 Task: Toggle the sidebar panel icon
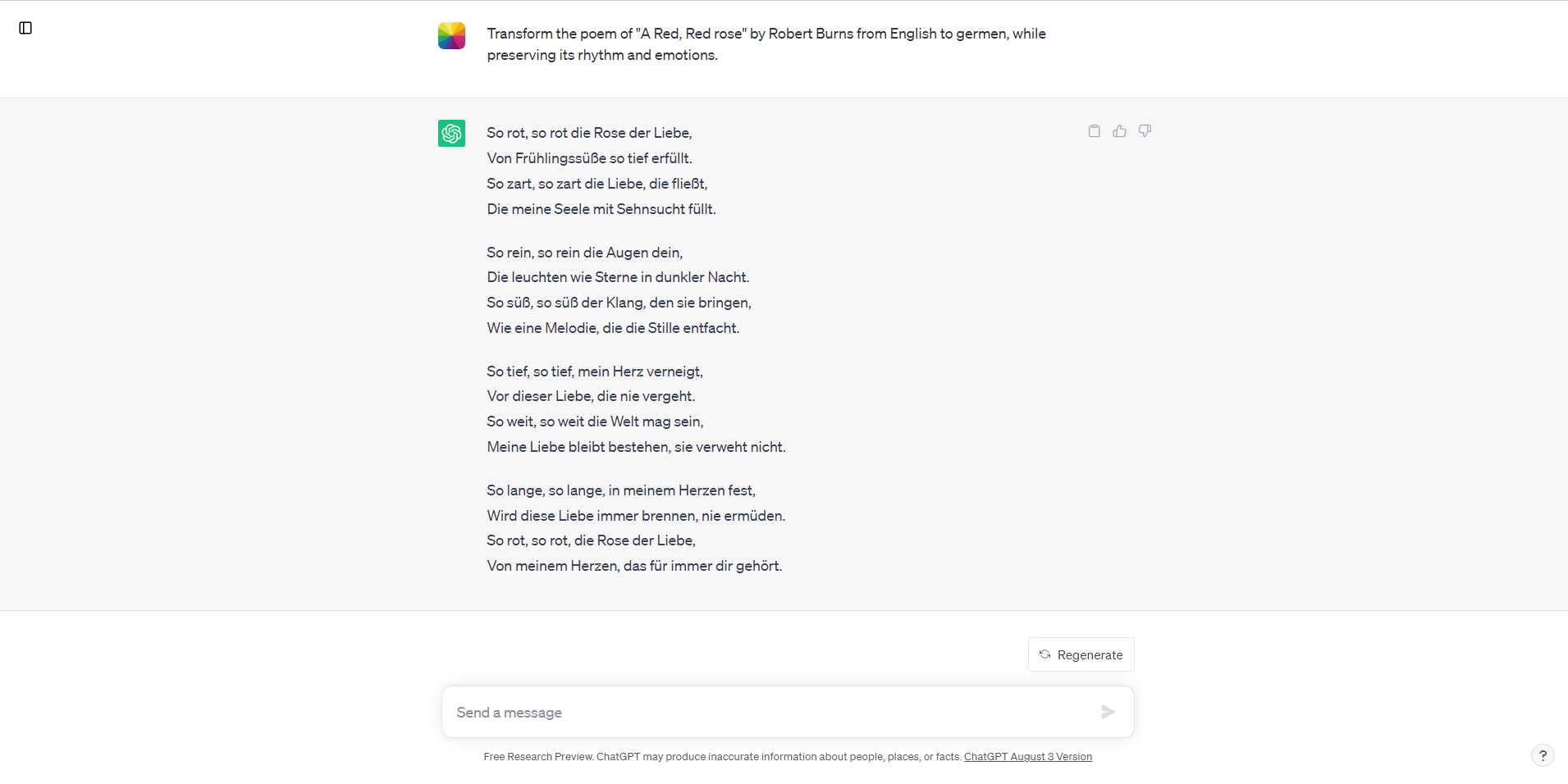(x=25, y=28)
